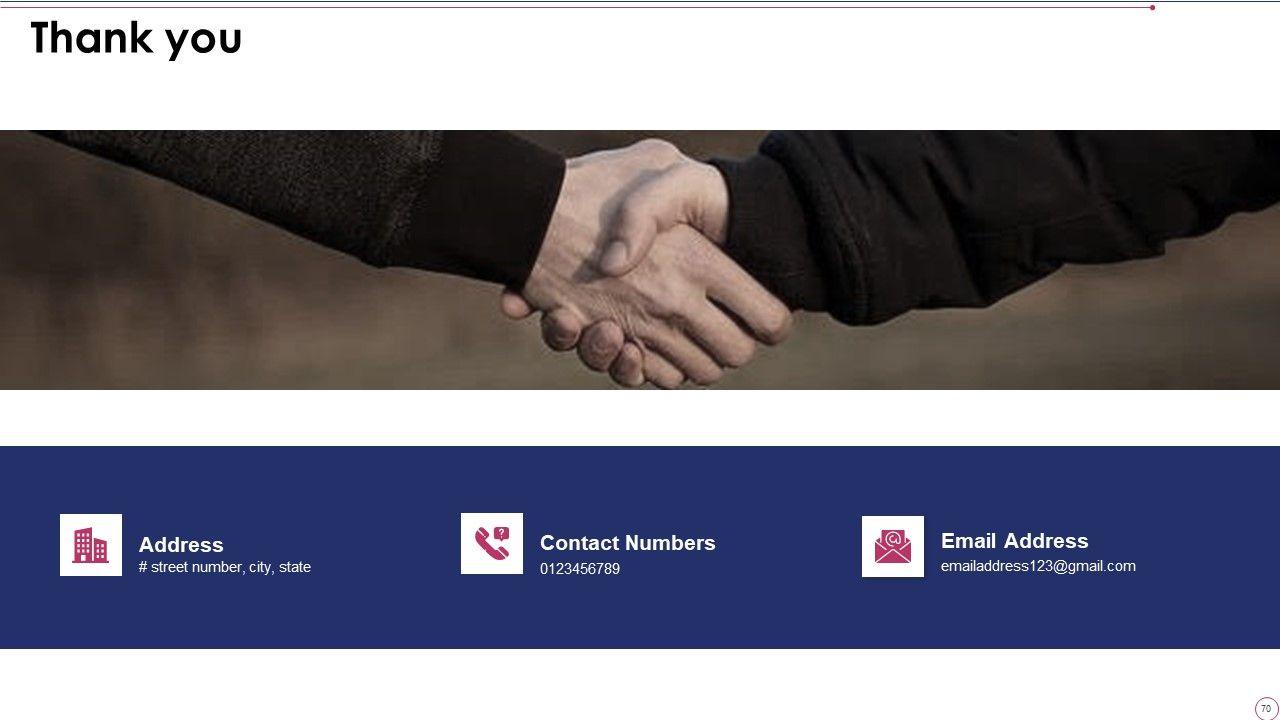Screen dimensions: 1280x720
Task: Click the pink dot on header line
Action: (1152, 7)
